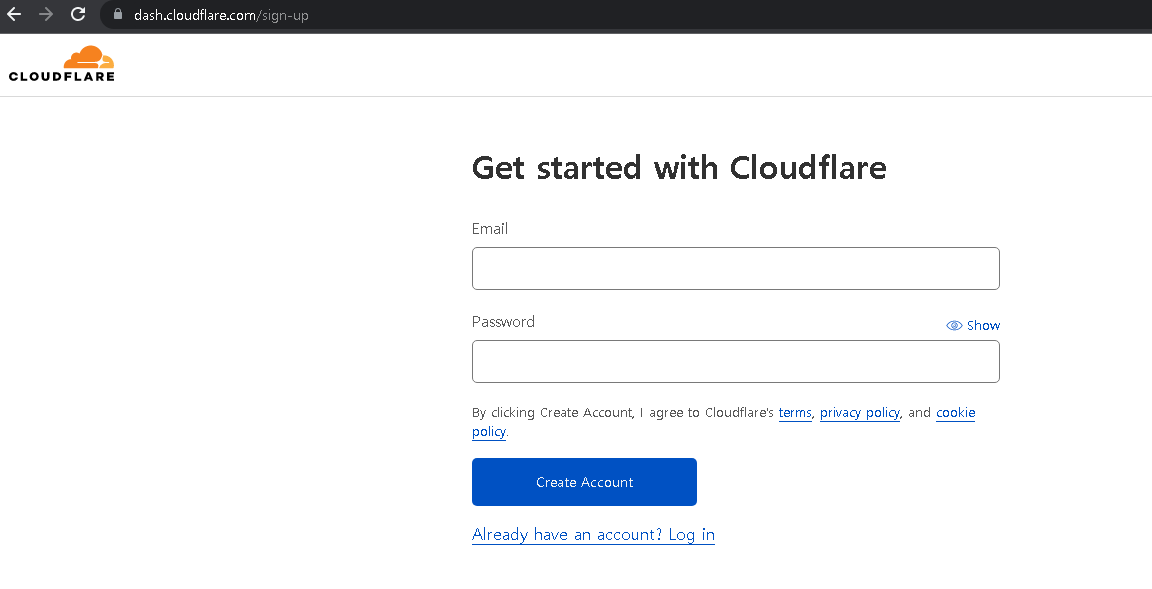Click the Email field label
Screen dimensions: 1152x589
tap(490, 229)
